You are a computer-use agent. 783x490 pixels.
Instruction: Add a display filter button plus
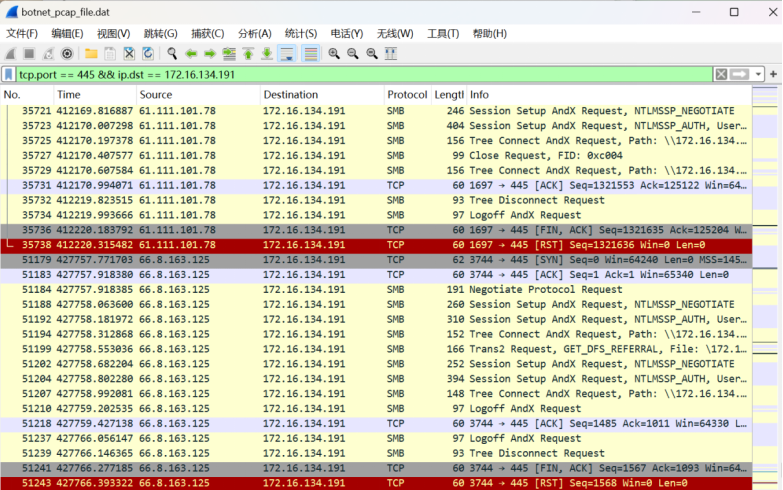click(x=774, y=74)
